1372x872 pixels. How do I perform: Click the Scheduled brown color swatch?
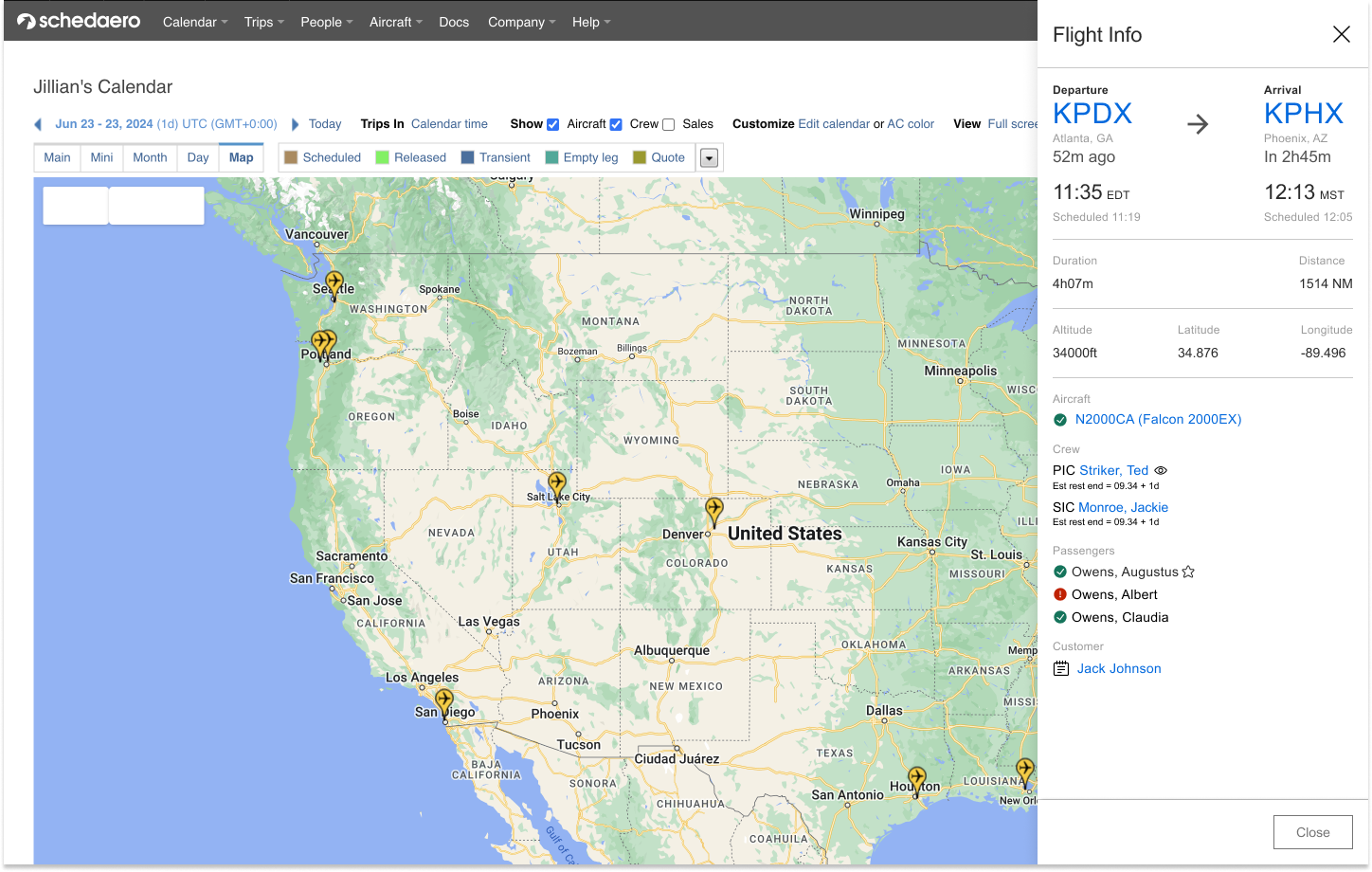291,157
